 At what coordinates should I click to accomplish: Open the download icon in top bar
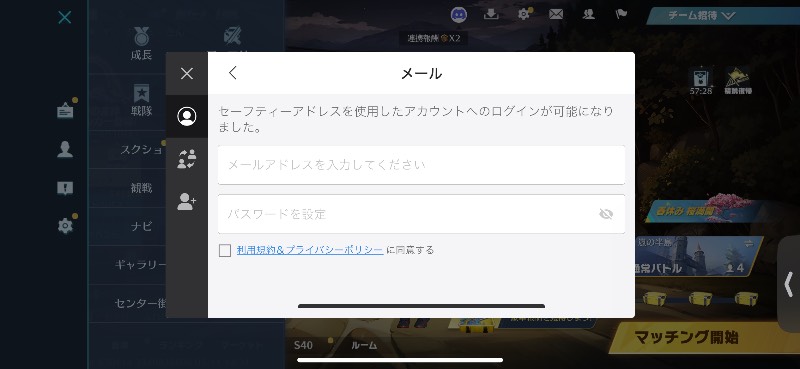(491, 14)
